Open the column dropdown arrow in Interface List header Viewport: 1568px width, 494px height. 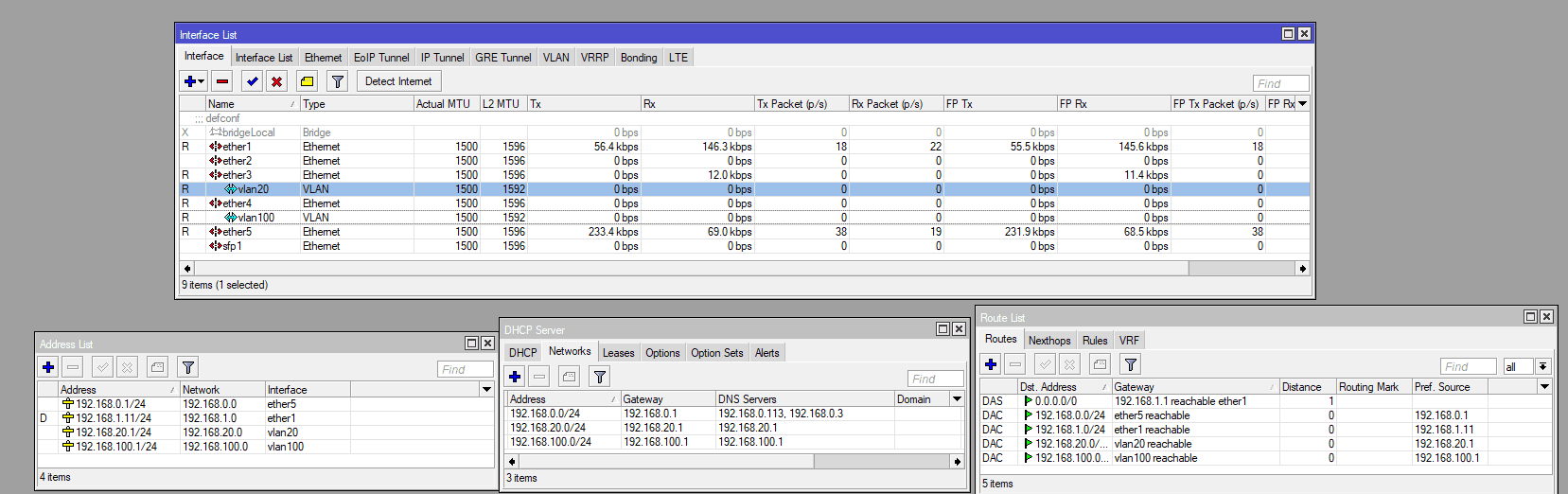pyautogui.click(x=1302, y=103)
